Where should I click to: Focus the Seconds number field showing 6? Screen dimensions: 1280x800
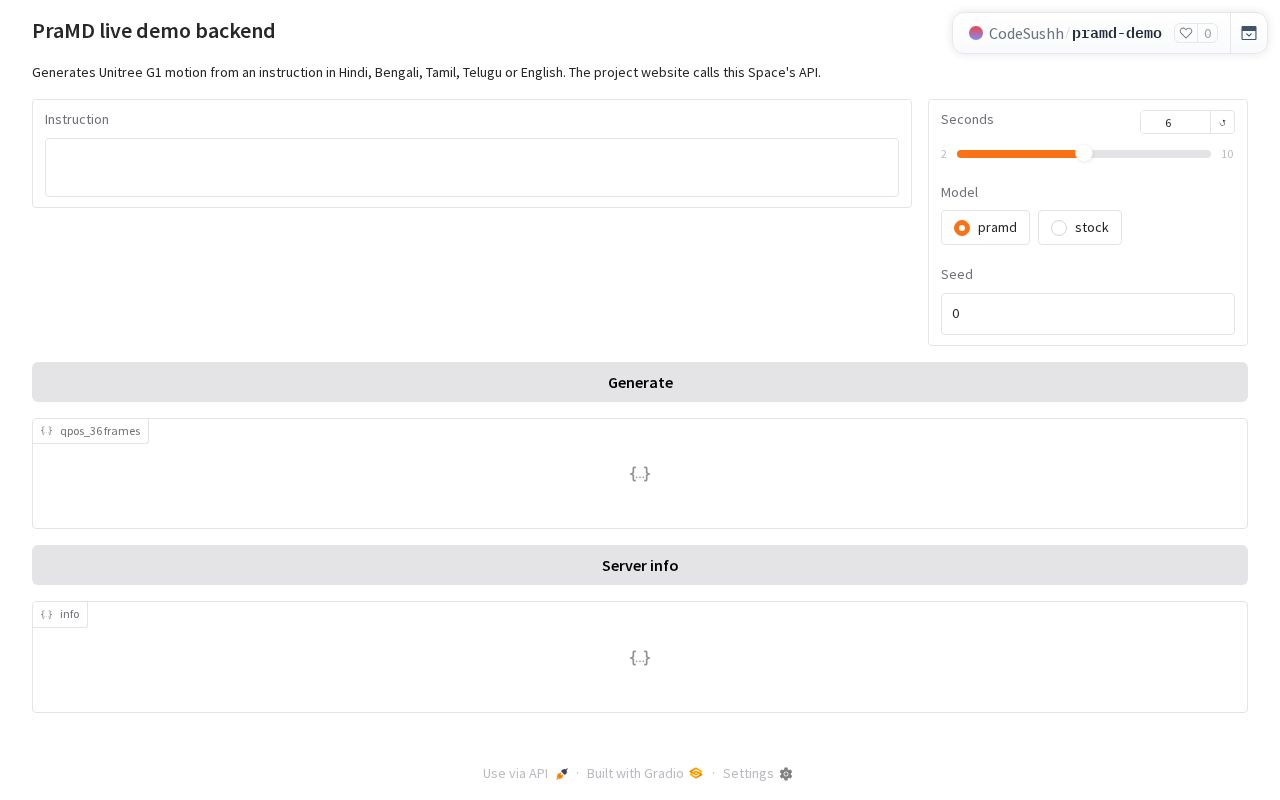[x=1175, y=122]
